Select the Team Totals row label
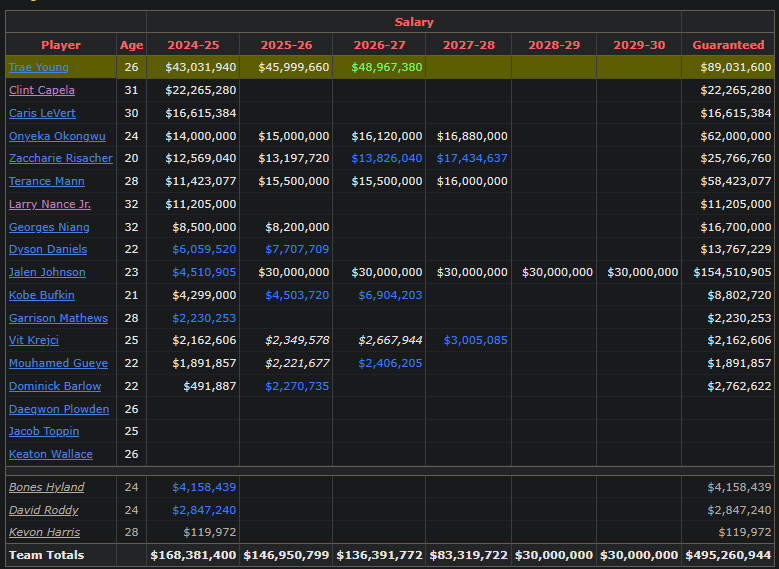This screenshot has width=779, height=569. click(x=47, y=555)
